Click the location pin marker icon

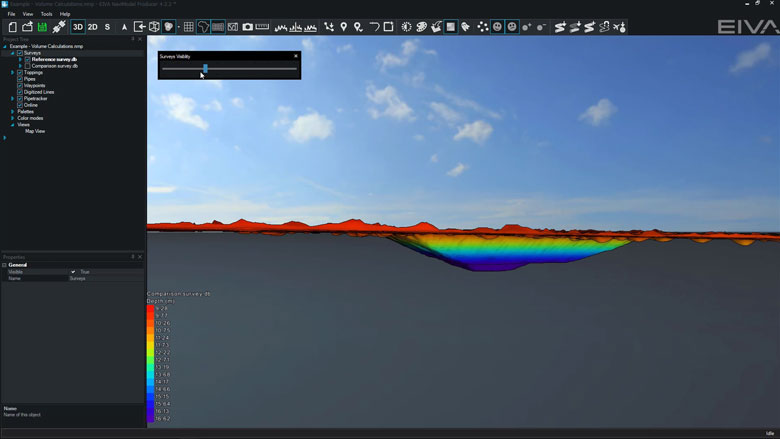click(x=344, y=27)
